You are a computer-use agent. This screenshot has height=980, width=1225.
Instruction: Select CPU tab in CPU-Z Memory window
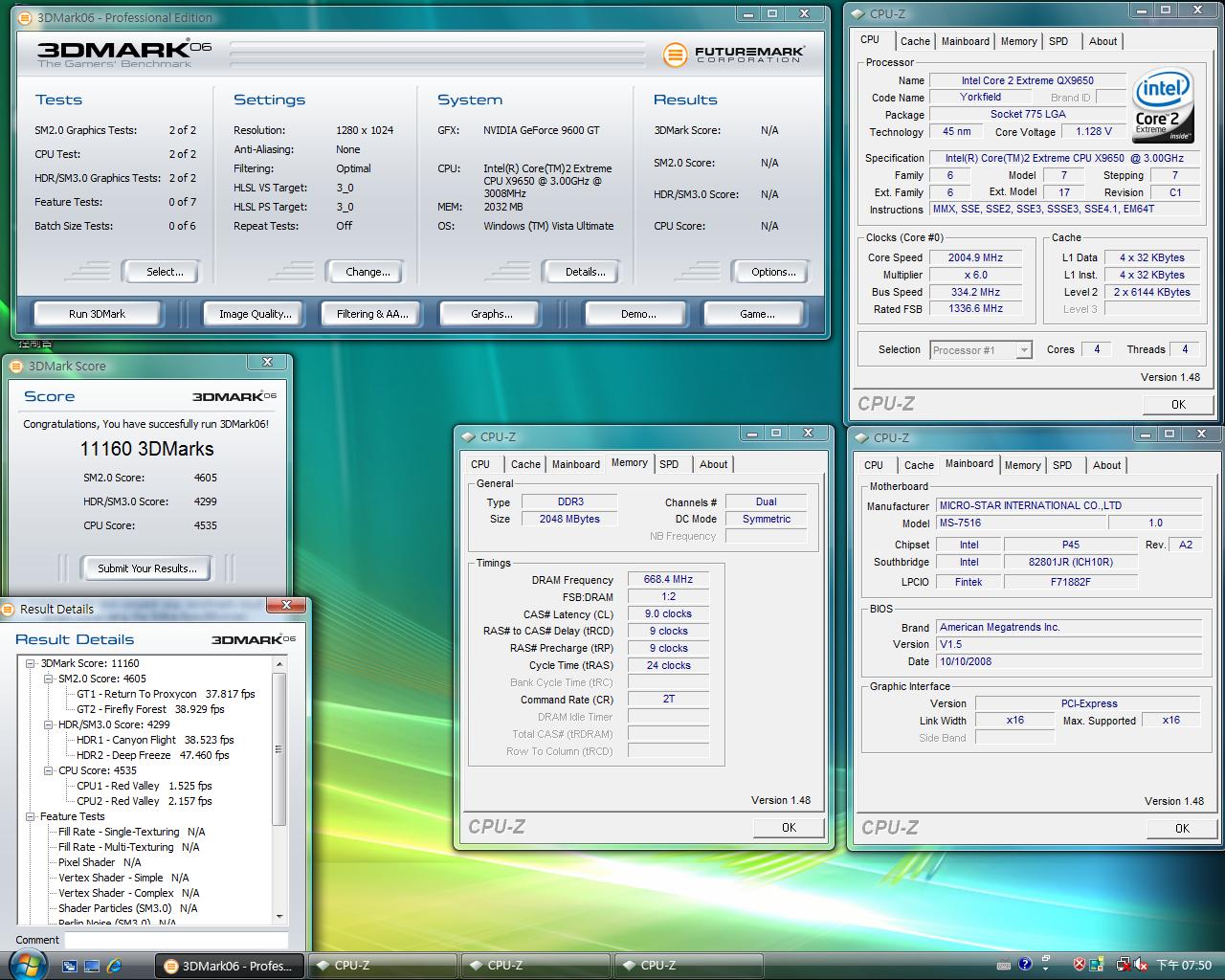coord(480,464)
